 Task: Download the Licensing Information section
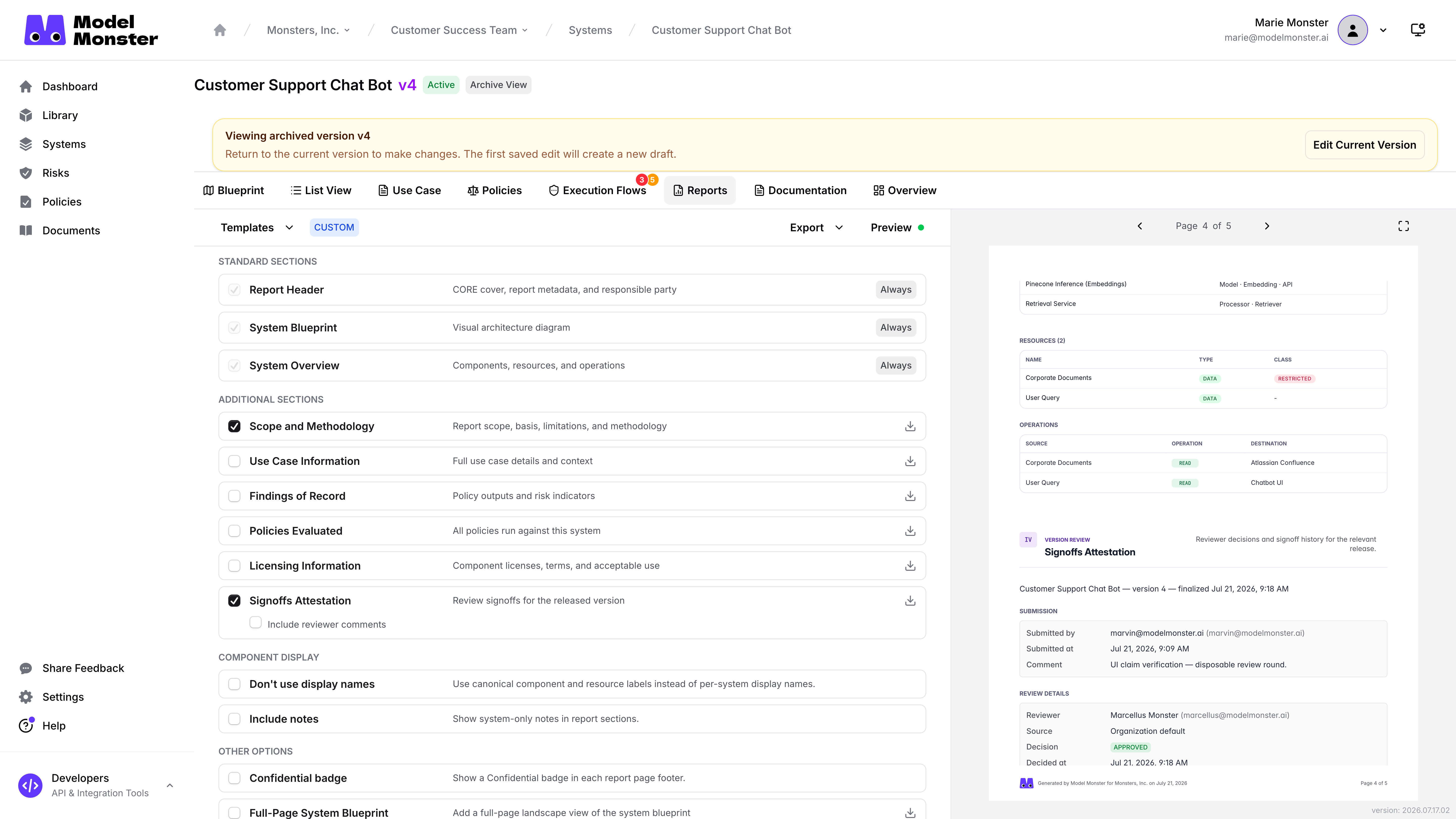[910, 566]
